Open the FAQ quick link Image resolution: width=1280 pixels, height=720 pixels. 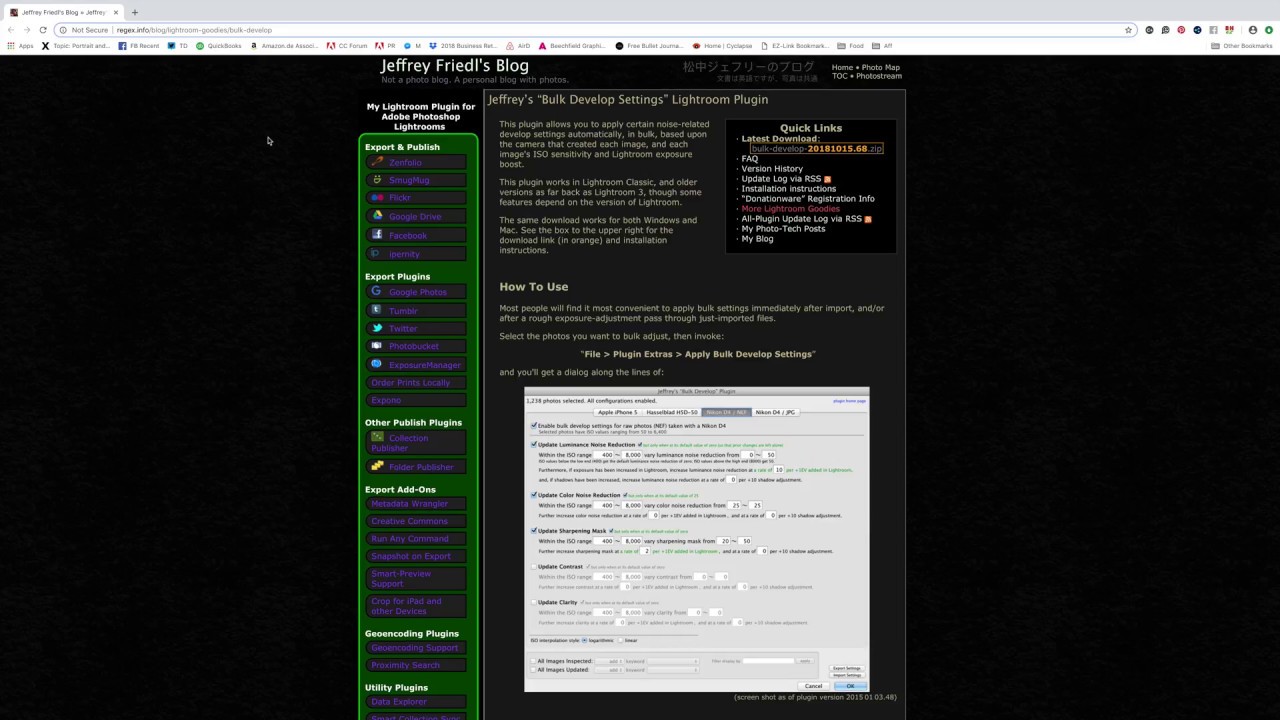point(749,158)
